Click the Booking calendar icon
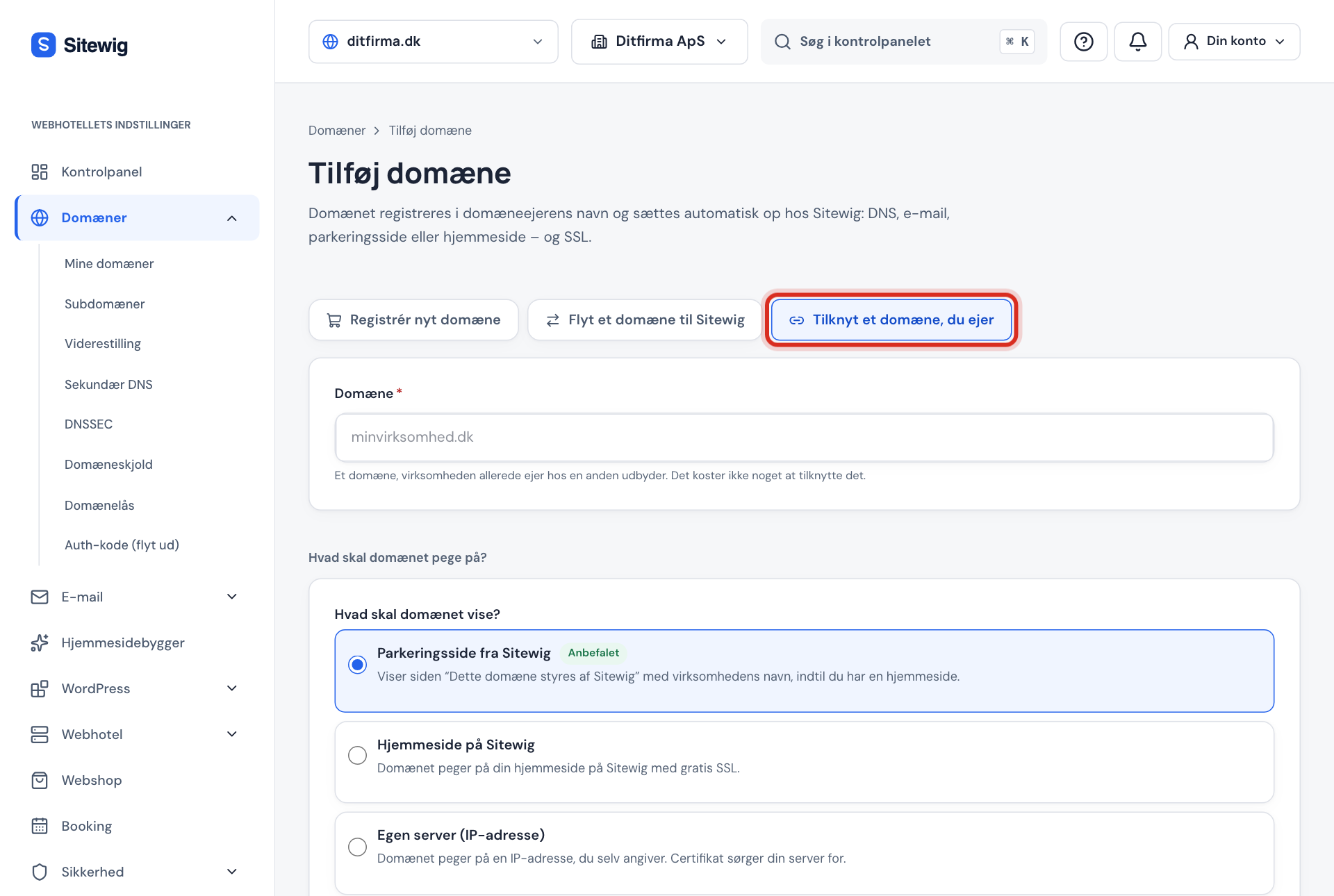1334x896 pixels. pyautogui.click(x=40, y=826)
